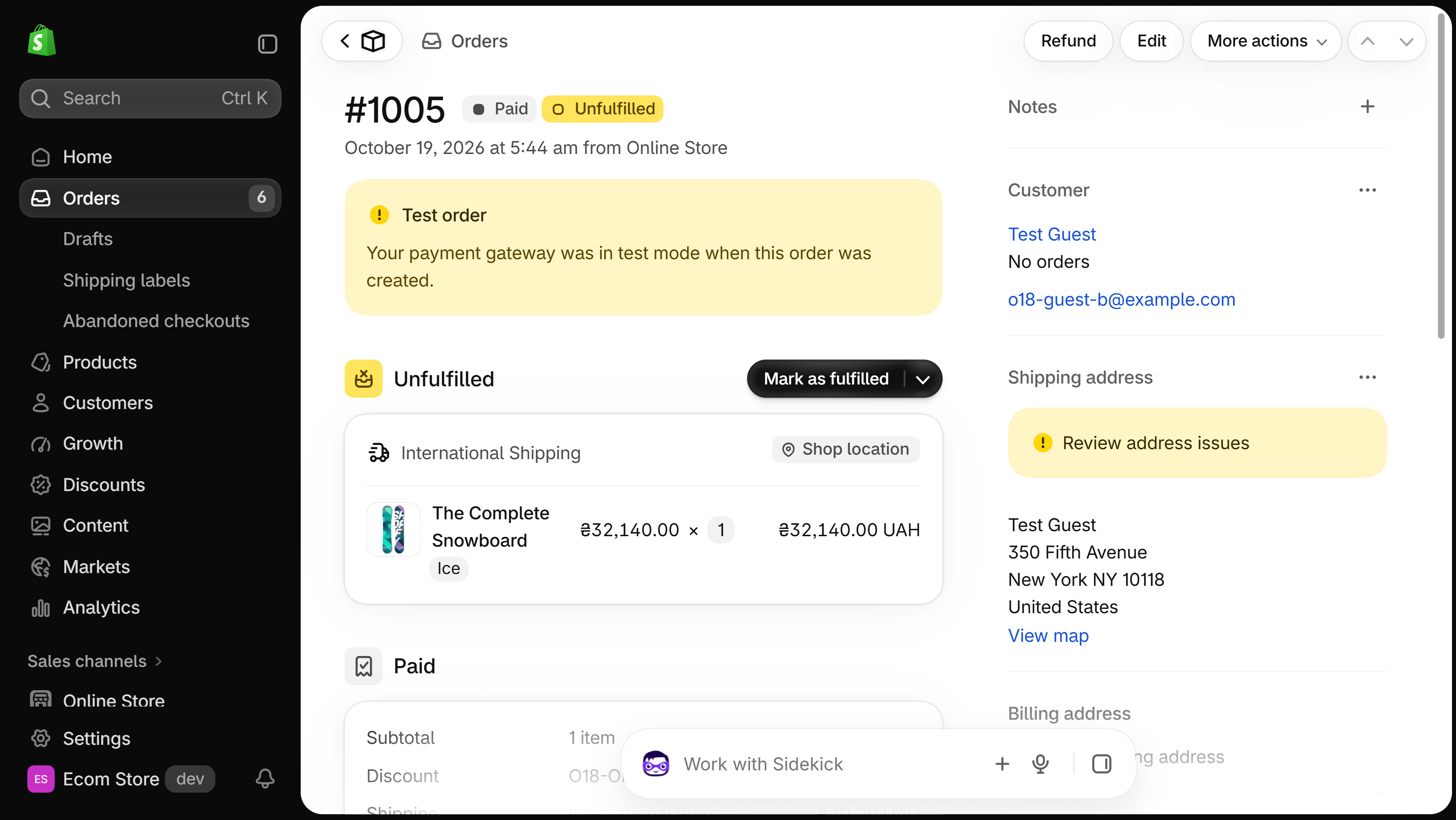This screenshot has width=1456, height=820.
Task: Open Settings
Action: point(150,738)
